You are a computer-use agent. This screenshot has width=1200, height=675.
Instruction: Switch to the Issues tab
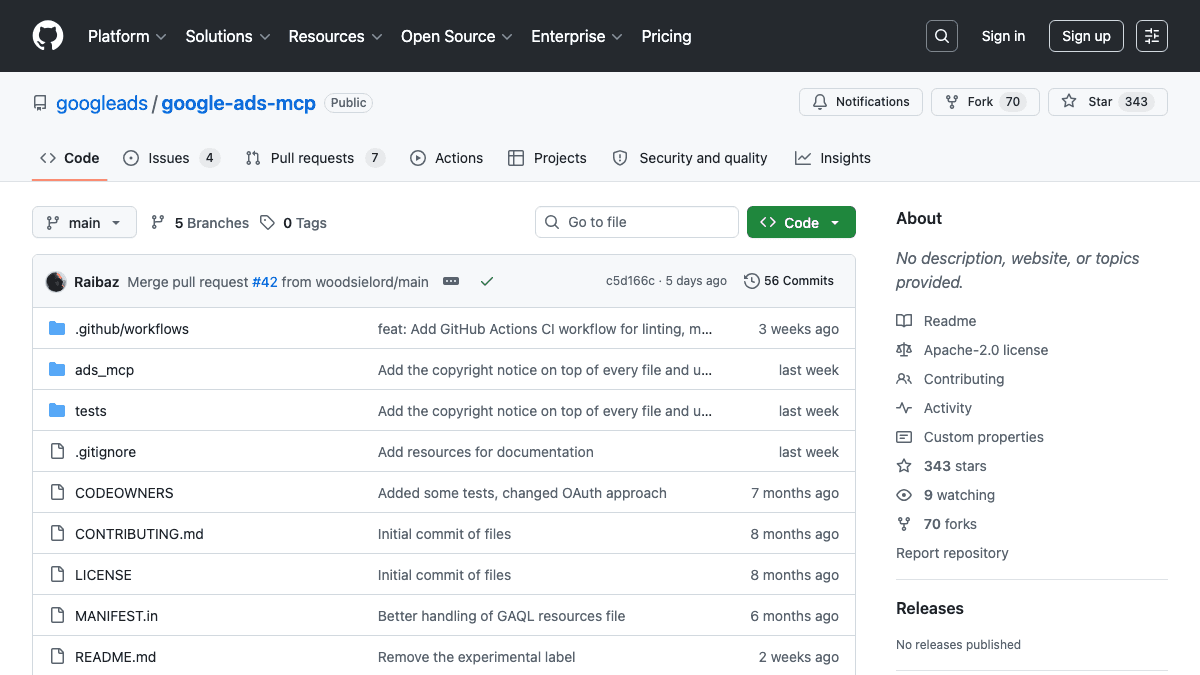[170, 157]
